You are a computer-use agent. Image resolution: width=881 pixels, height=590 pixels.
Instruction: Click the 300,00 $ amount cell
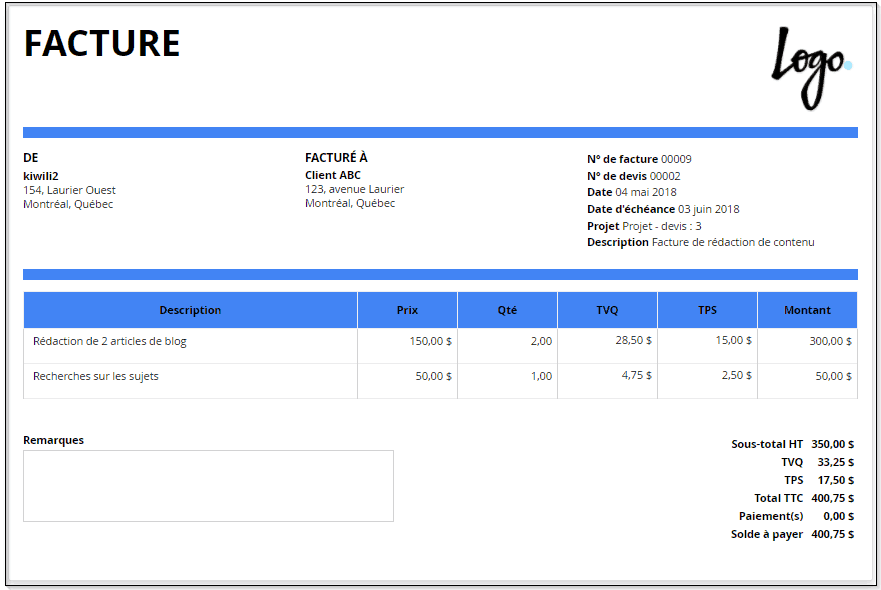[x=830, y=341]
